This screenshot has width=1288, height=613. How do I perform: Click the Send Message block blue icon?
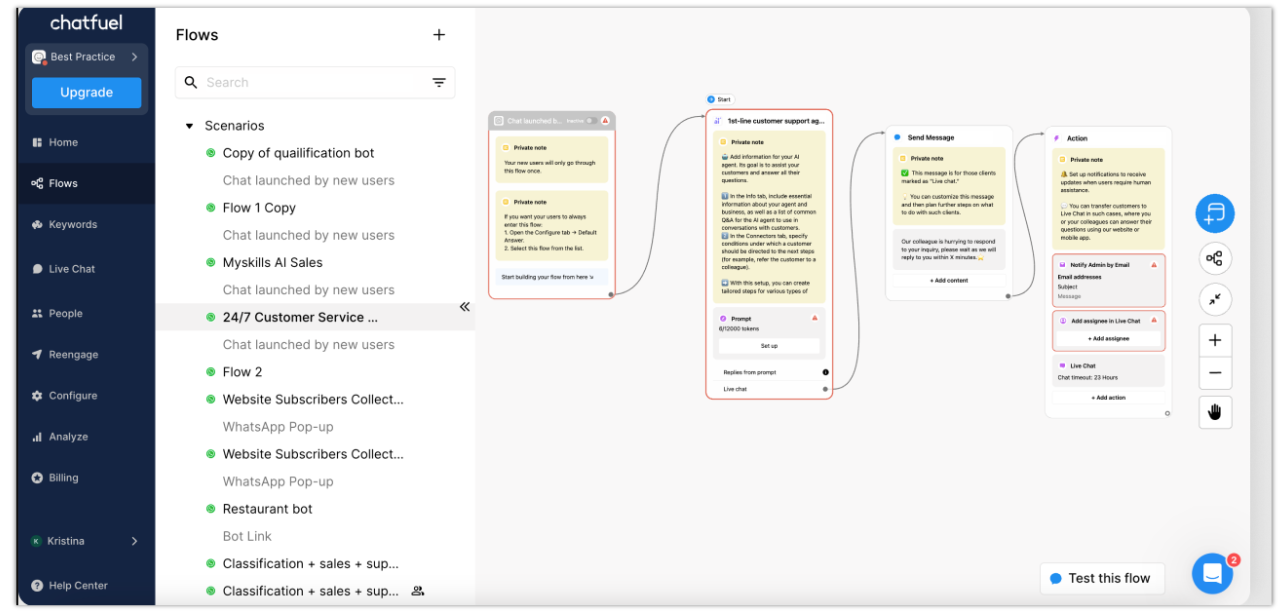coord(897,138)
